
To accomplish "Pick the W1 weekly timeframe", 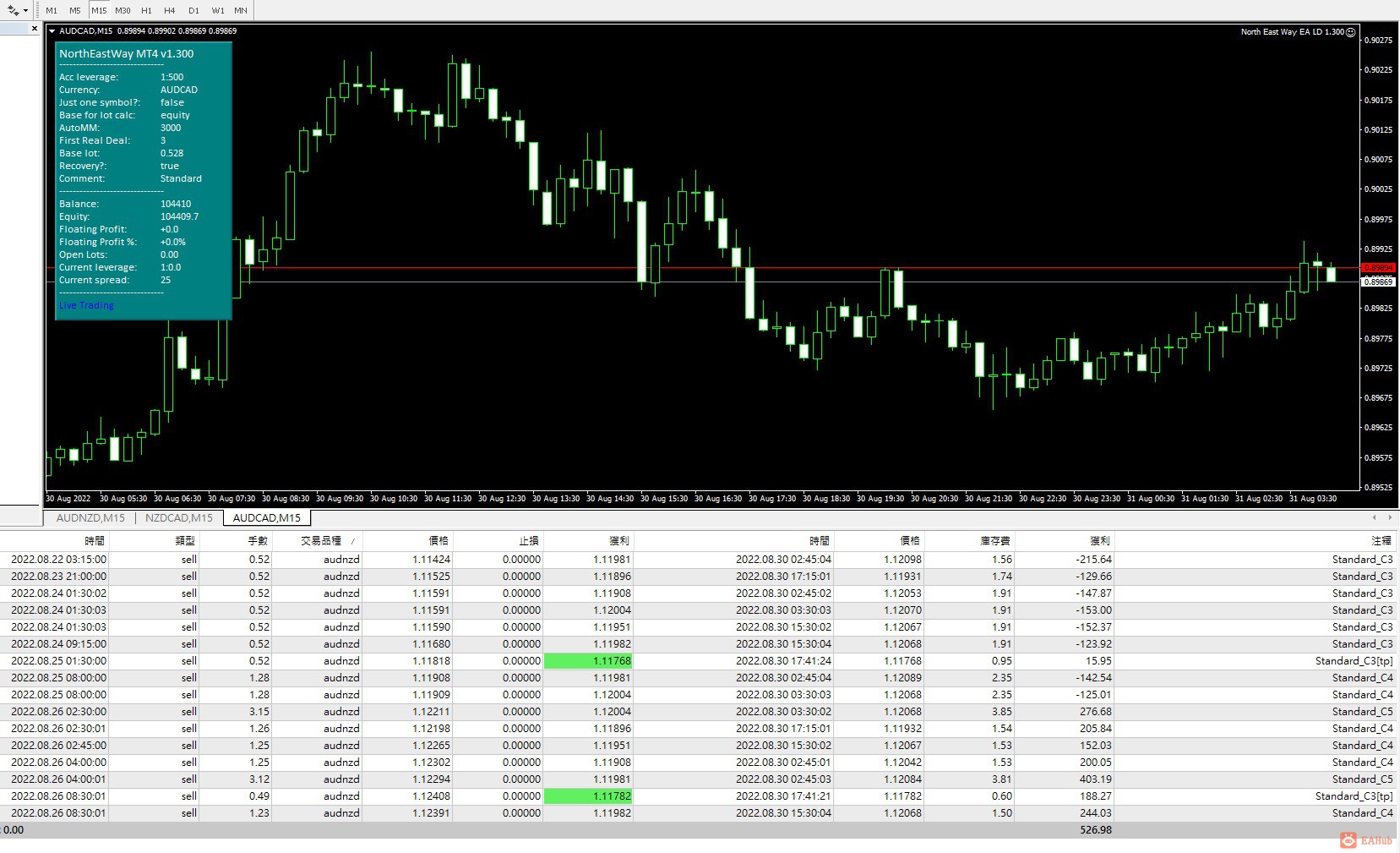I will (218, 10).
